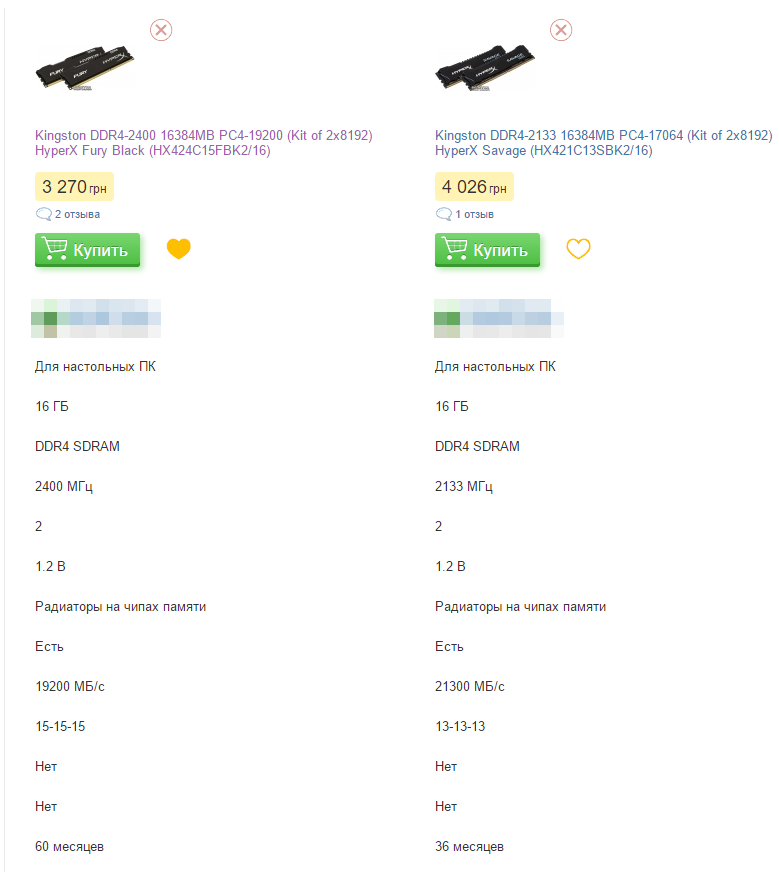Buy the 3 270 грн Fury kit
The height and width of the screenshot is (872, 779).
87,250
